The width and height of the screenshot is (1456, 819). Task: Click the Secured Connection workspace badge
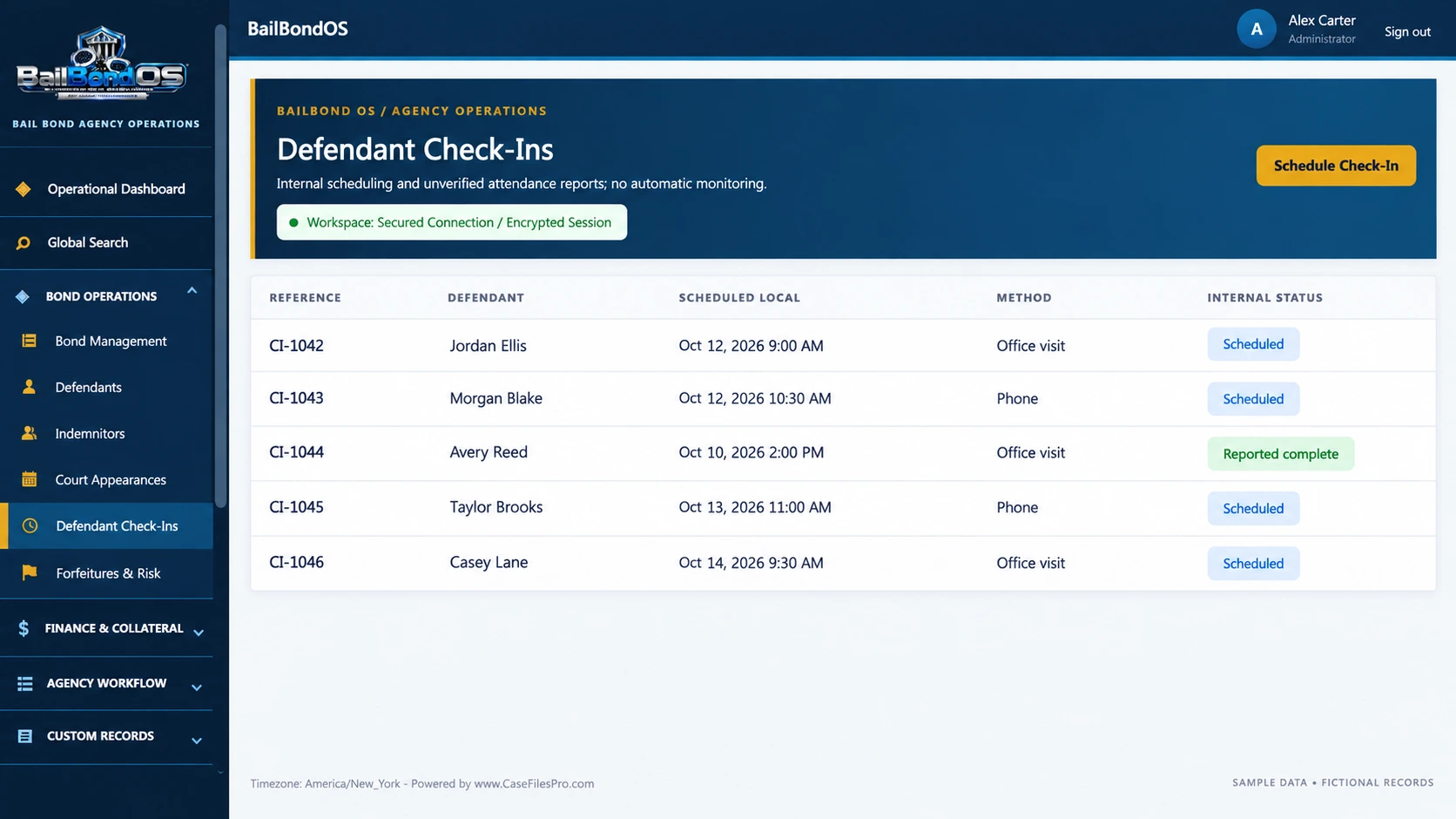[452, 222]
